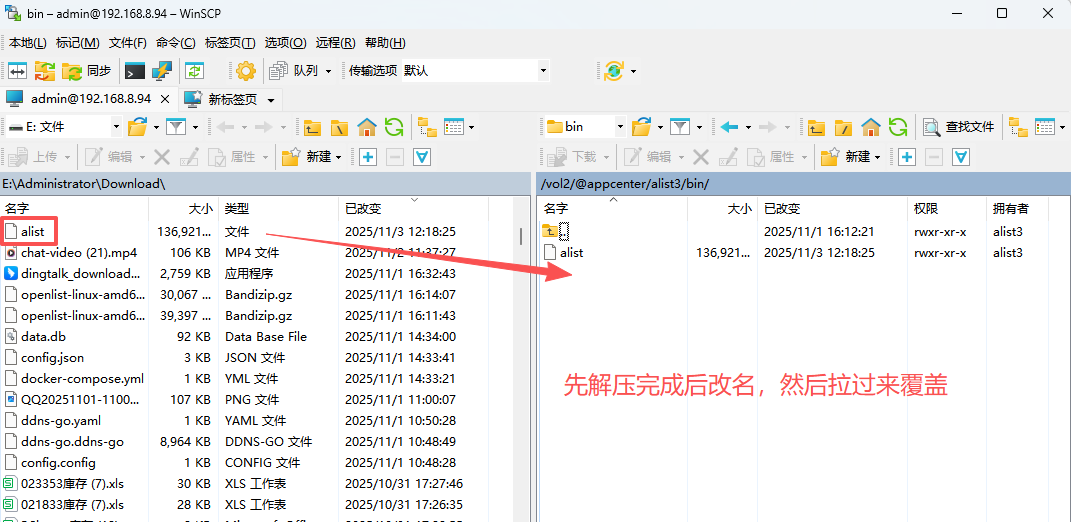1071x522 pixels.
Task: Open the 文件(F) menu
Action: tap(128, 42)
